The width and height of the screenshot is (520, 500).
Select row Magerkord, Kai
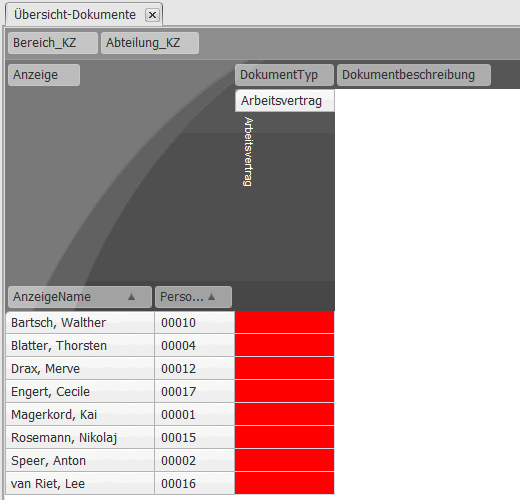tap(80, 415)
